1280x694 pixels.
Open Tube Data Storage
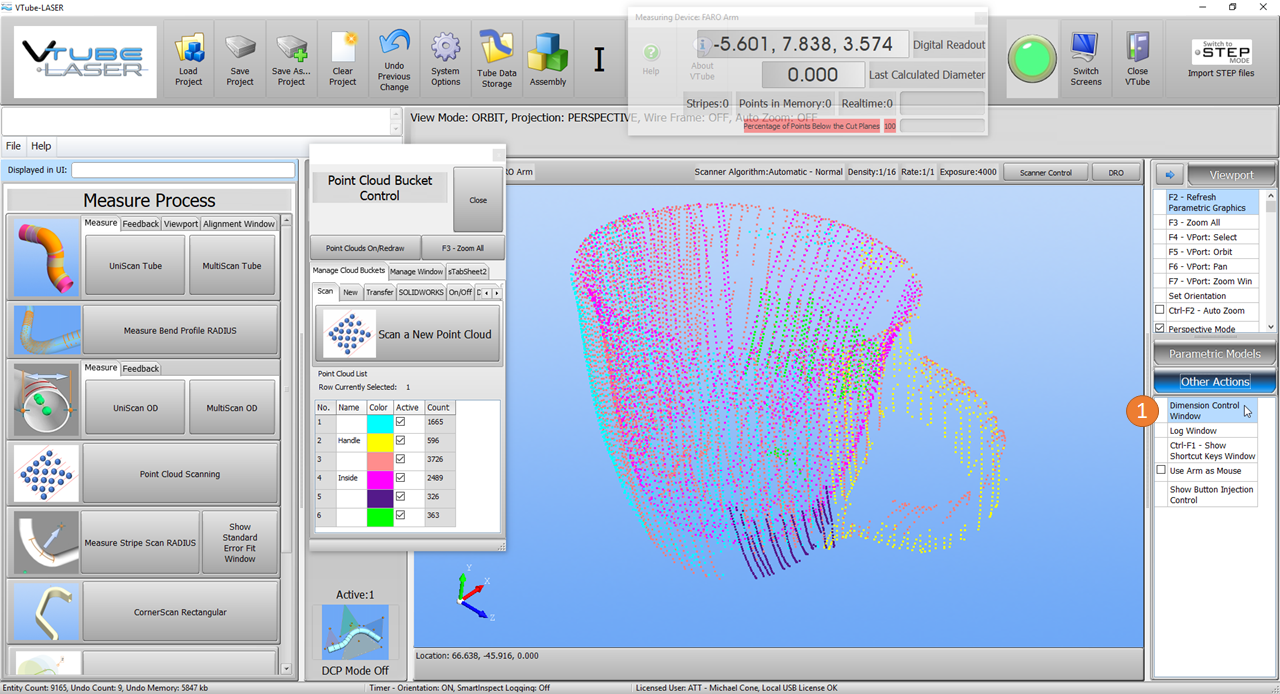496,60
